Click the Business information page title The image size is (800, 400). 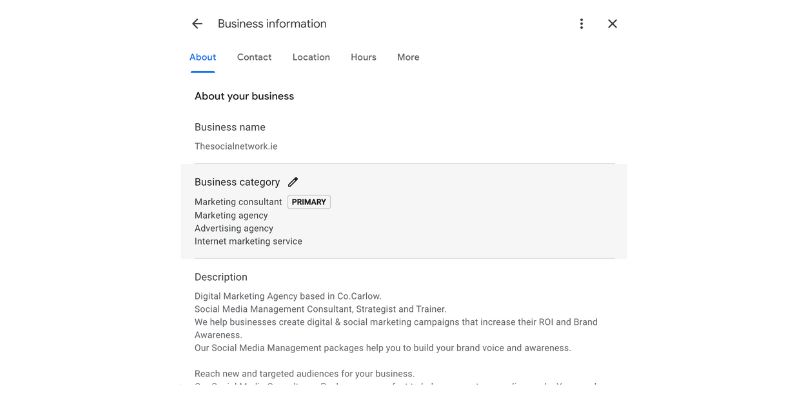click(x=272, y=24)
